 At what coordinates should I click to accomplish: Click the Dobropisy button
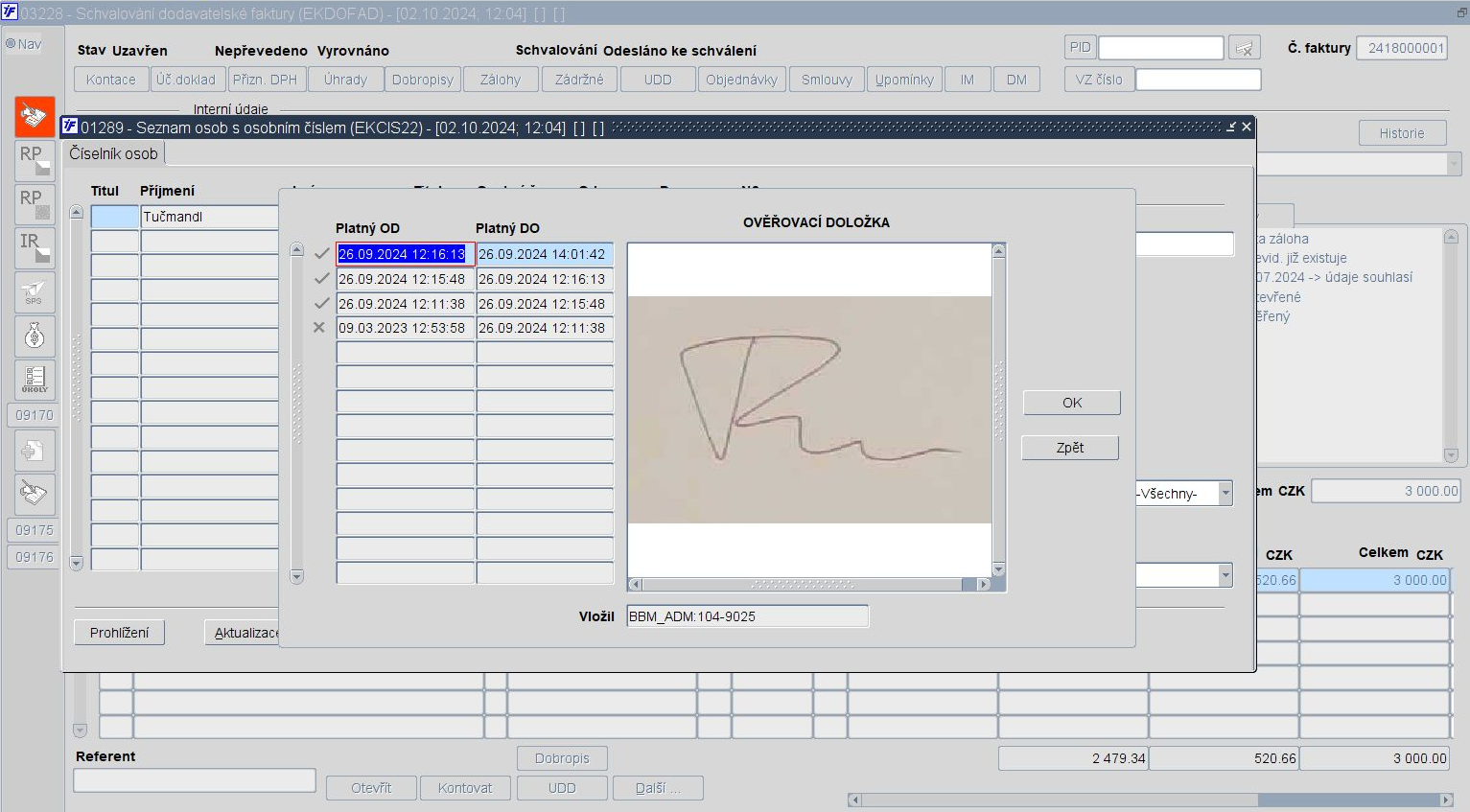pos(423,80)
